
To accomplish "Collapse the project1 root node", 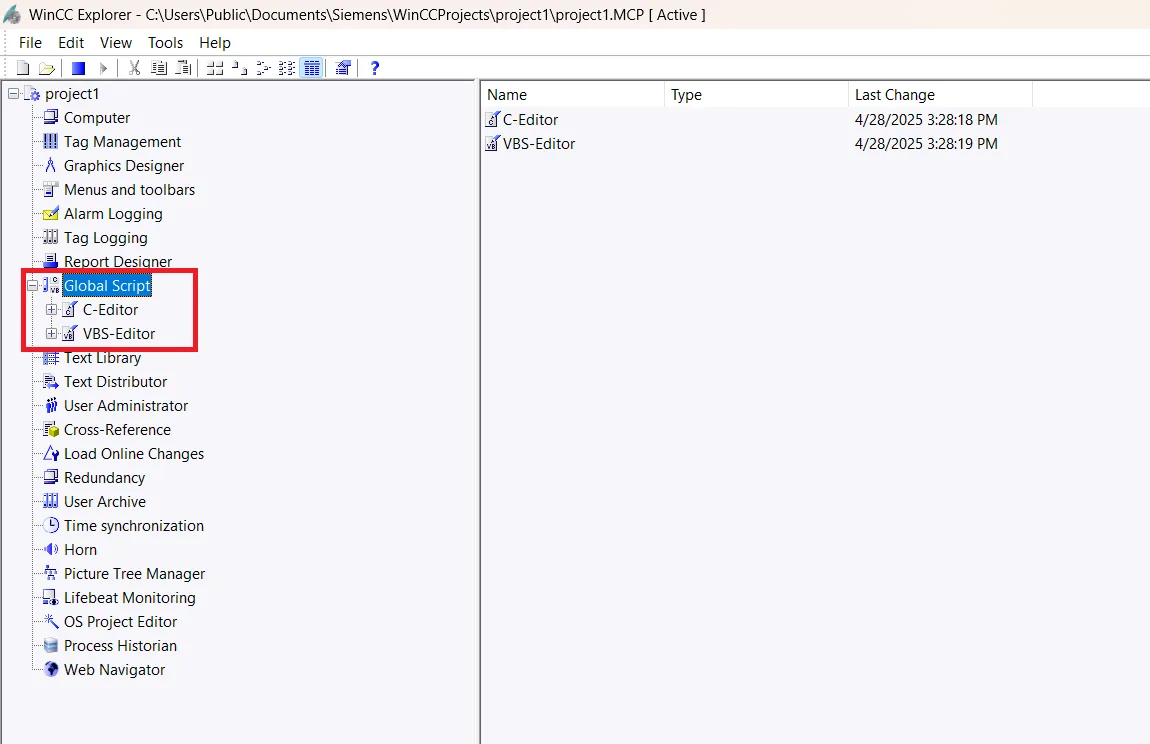I will [14, 94].
